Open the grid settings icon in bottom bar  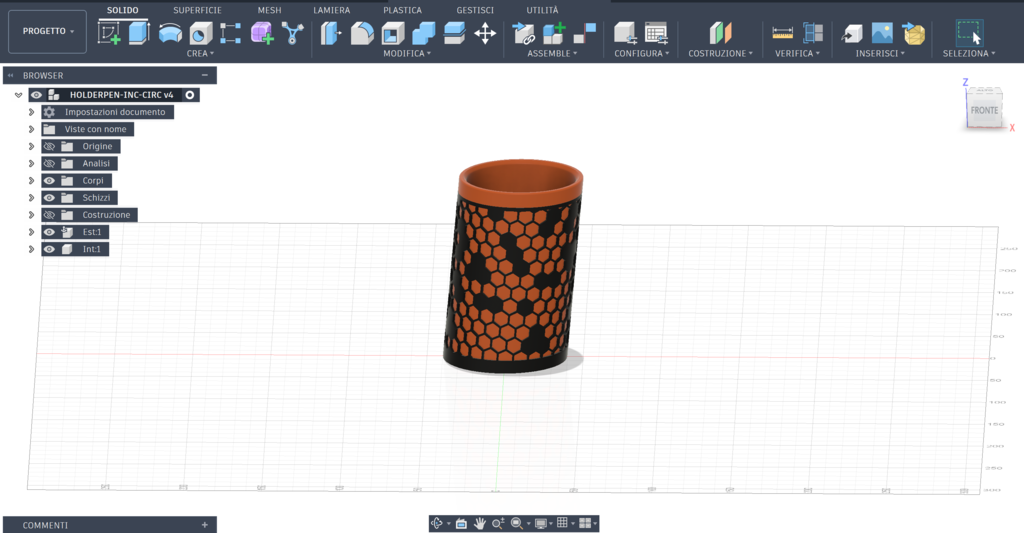(x=562, y=523)
